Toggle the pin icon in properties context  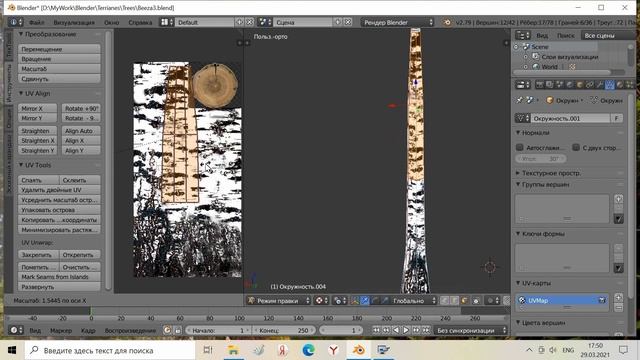tap(520, 100)
